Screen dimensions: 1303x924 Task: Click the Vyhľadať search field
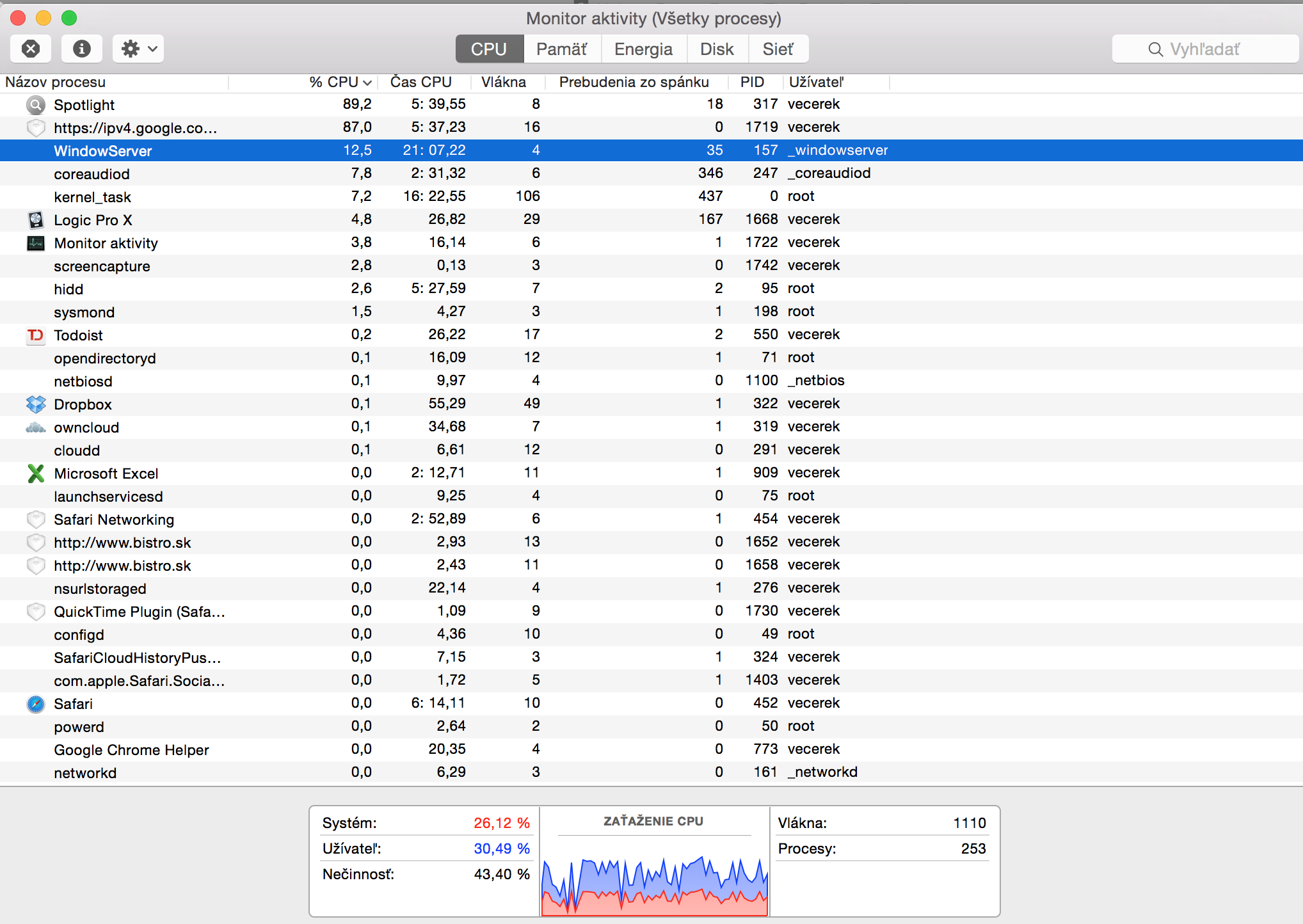(x=1204, y=49)
